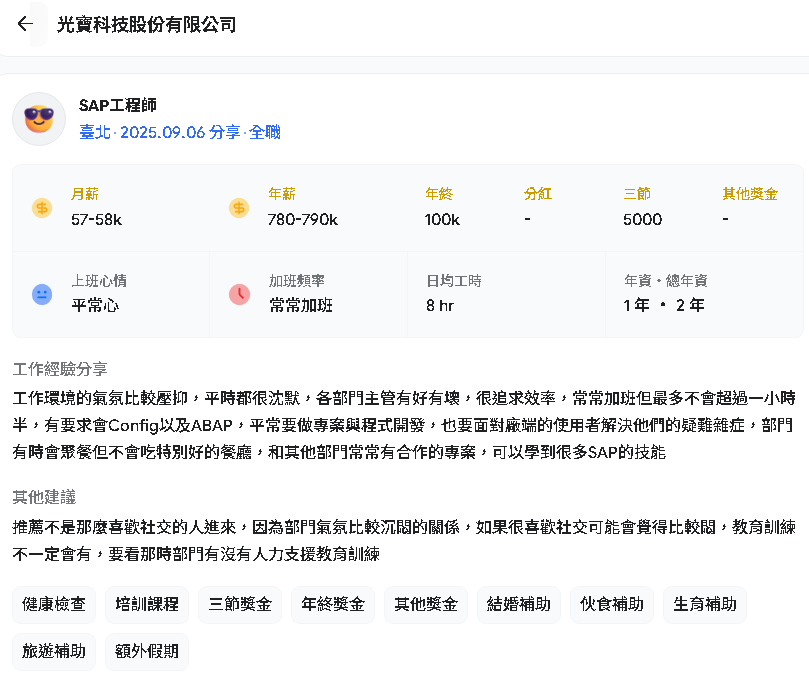Select the 培訓課程 benefit tag

point(147,604)
